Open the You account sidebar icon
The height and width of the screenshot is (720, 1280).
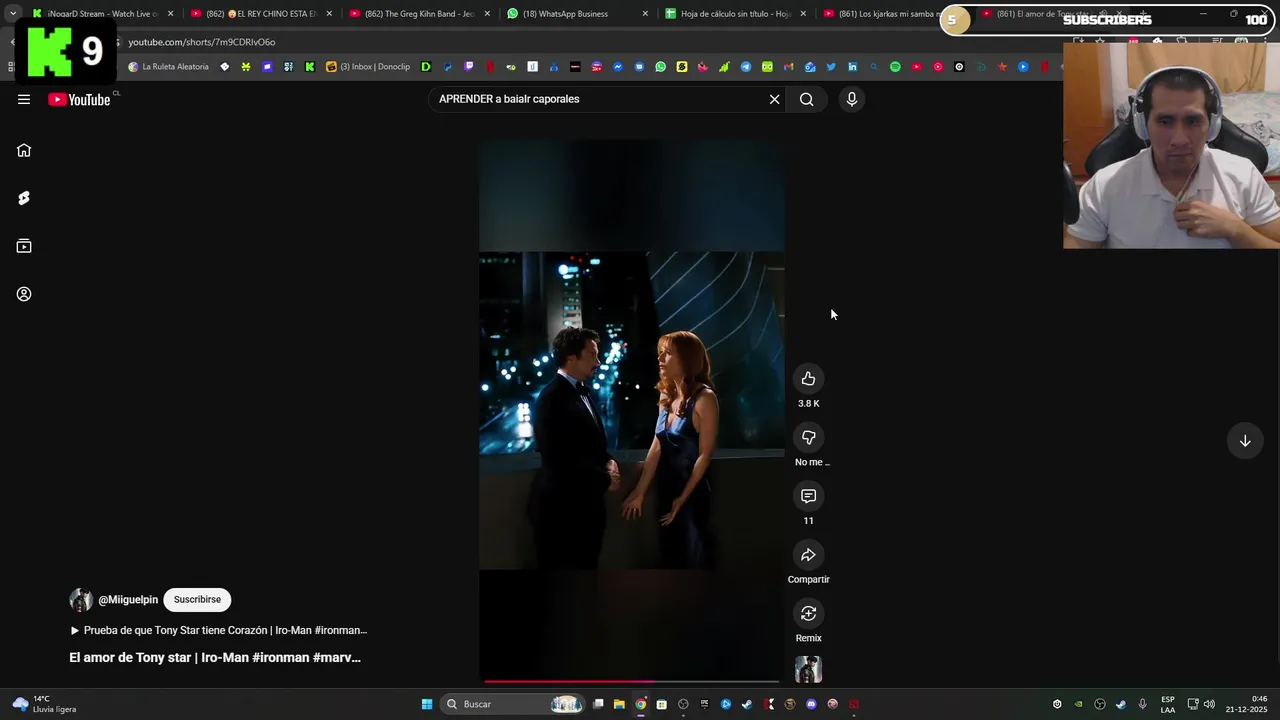click(x=24, y=294)
